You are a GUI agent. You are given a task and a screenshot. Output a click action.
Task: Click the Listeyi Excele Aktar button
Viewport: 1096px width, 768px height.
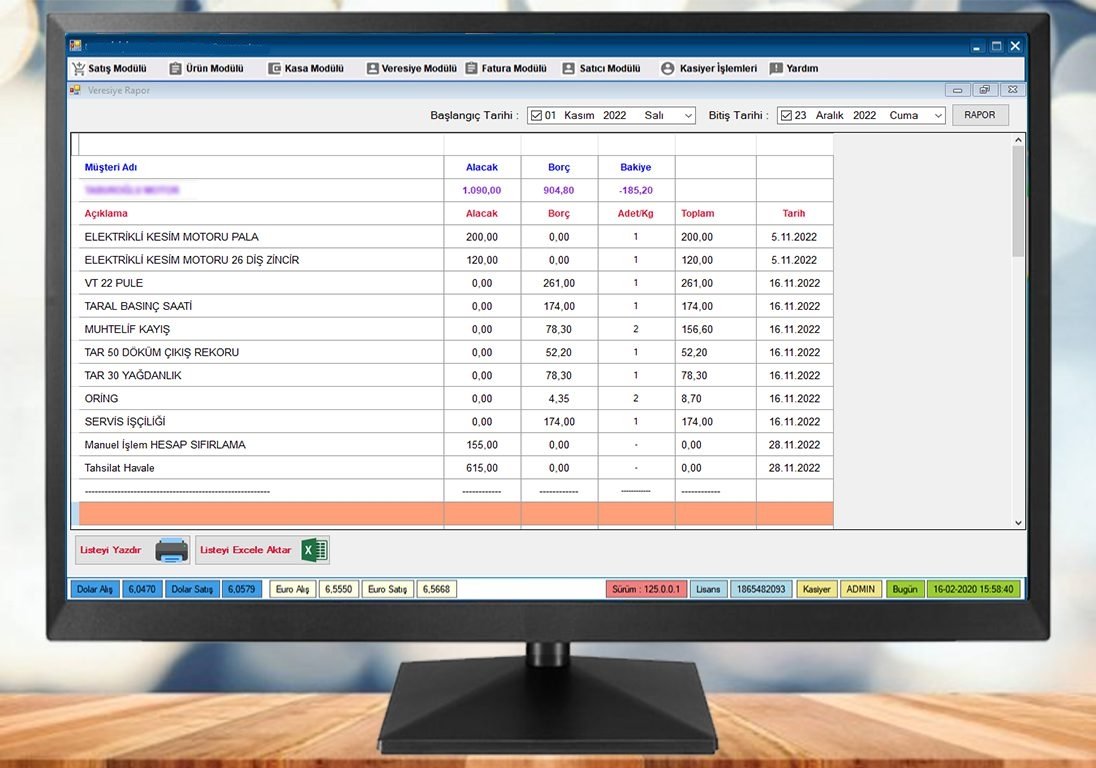click(x=262, y=551)
